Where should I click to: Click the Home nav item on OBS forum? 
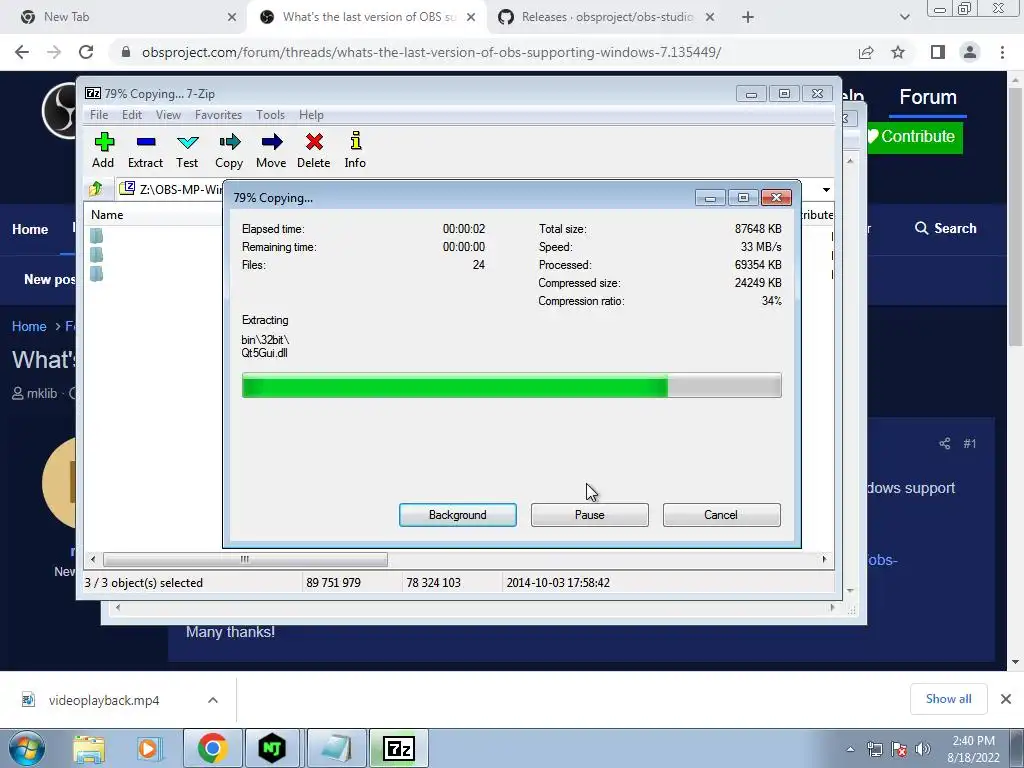(30, 229)
